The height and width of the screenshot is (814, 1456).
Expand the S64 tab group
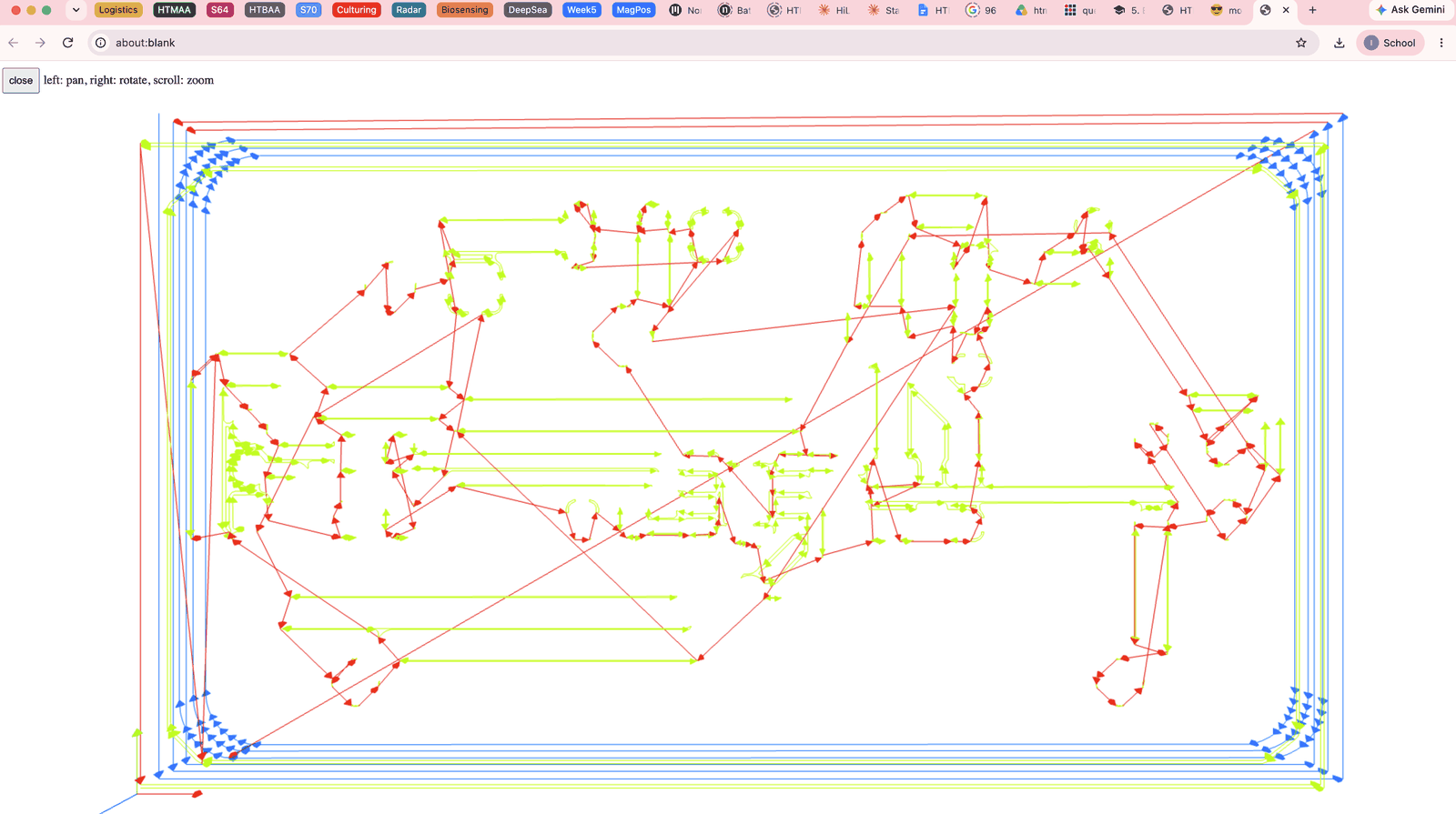pyautogui.click(x=220, y=10)
